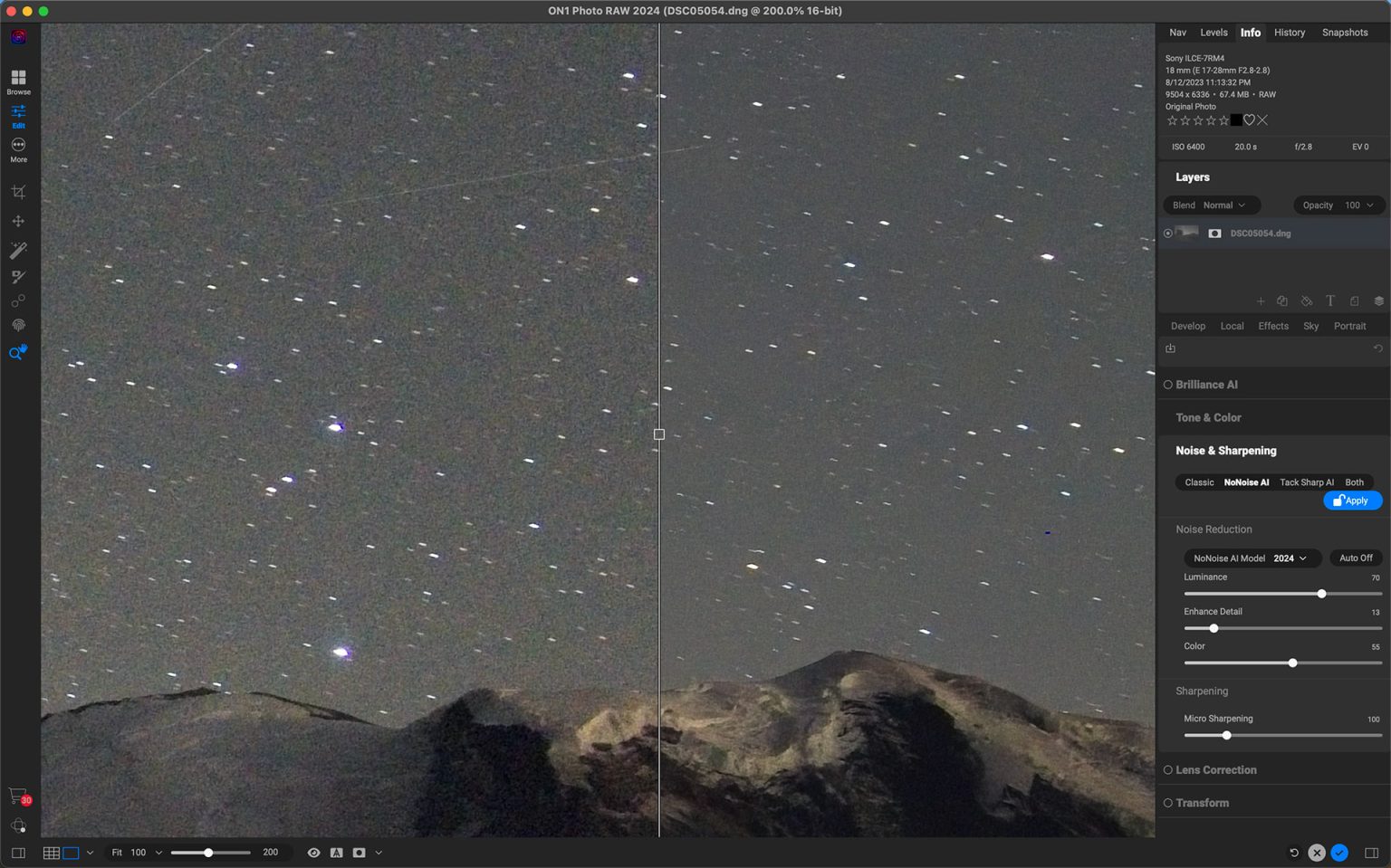
Task: Toggle the layer visibility for DSC05054.dng
Action: [1168, 233]
